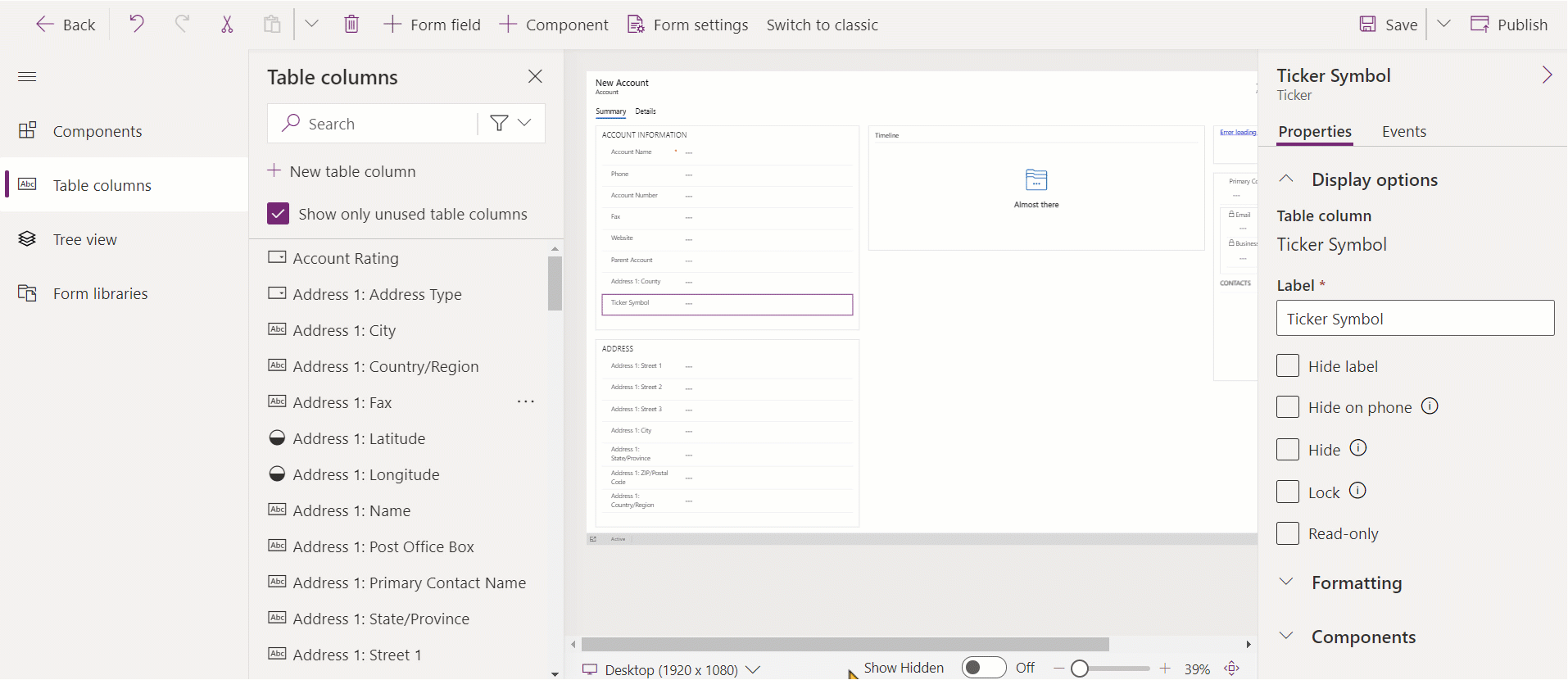Zoom out with the minus icon
This screenshot has height=680, width=1568.
(1058, 669)
